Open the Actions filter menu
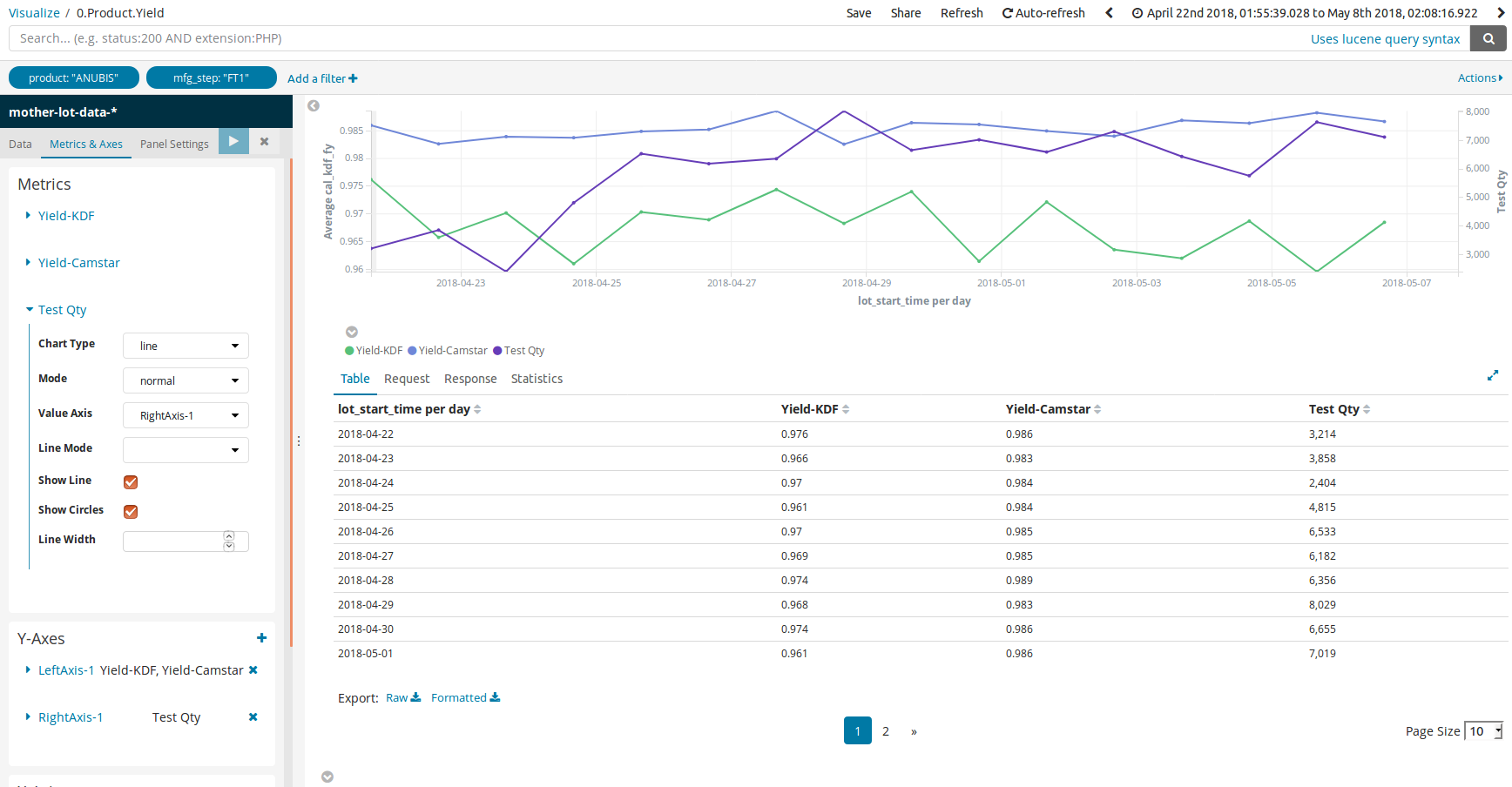 (1480, 78)
